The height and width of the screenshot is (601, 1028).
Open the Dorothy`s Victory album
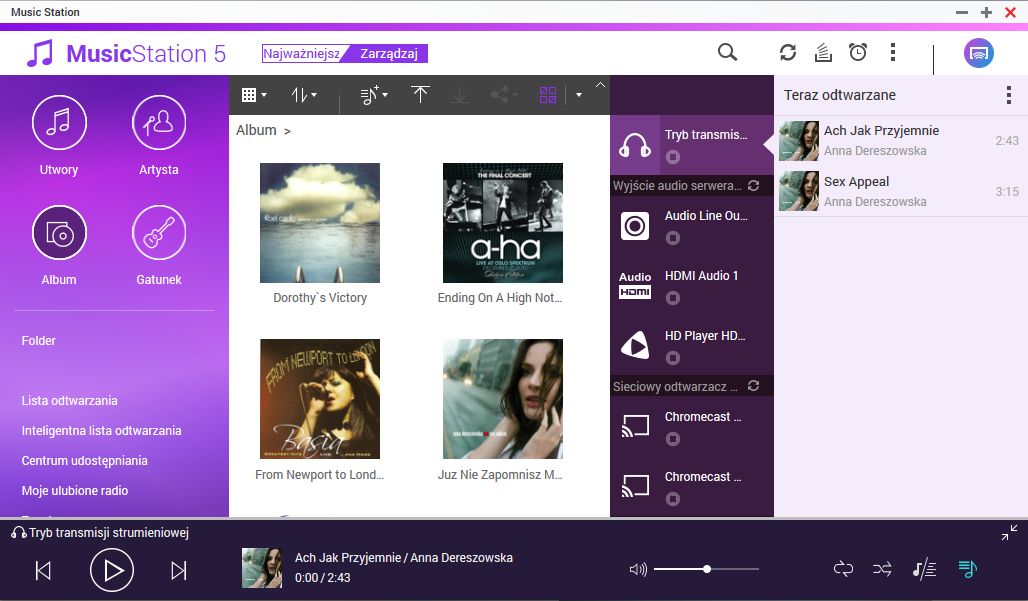[320, 223]
